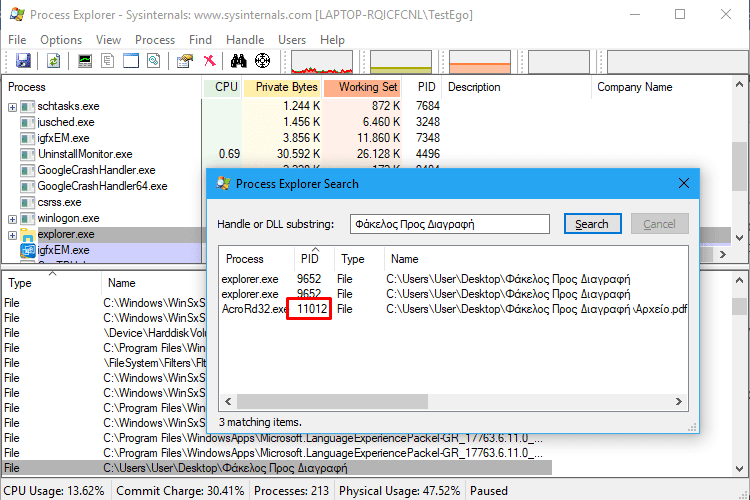Screen dimensions: 750x500
Task: Click lower pane scroll down arrow
Action: [739, 468]
